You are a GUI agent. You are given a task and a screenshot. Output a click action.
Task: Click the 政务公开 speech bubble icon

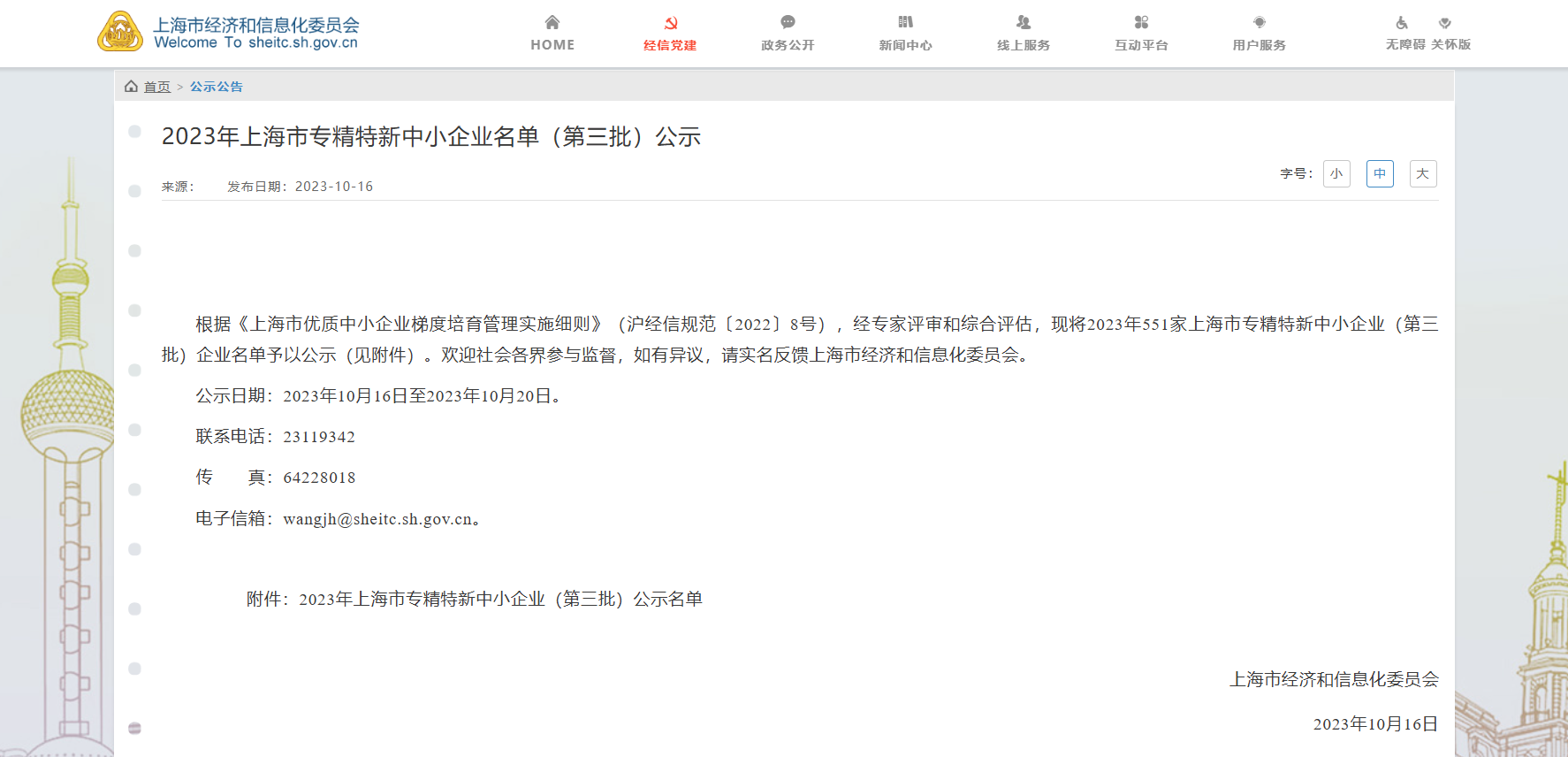[x=788, y=22]
